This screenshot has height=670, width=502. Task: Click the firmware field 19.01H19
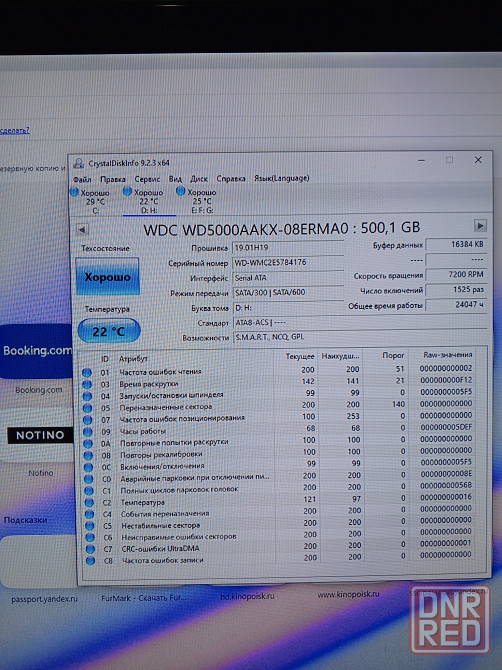tap(288, 247)
